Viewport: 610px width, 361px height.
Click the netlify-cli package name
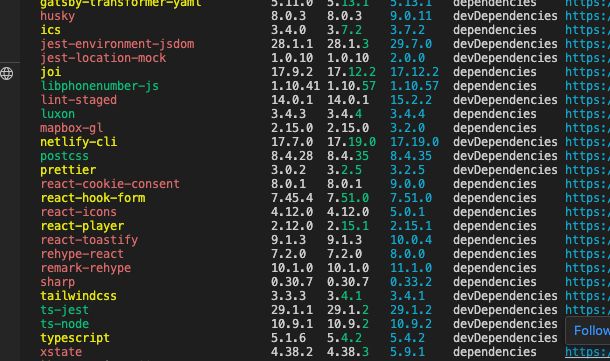point(79,142)
